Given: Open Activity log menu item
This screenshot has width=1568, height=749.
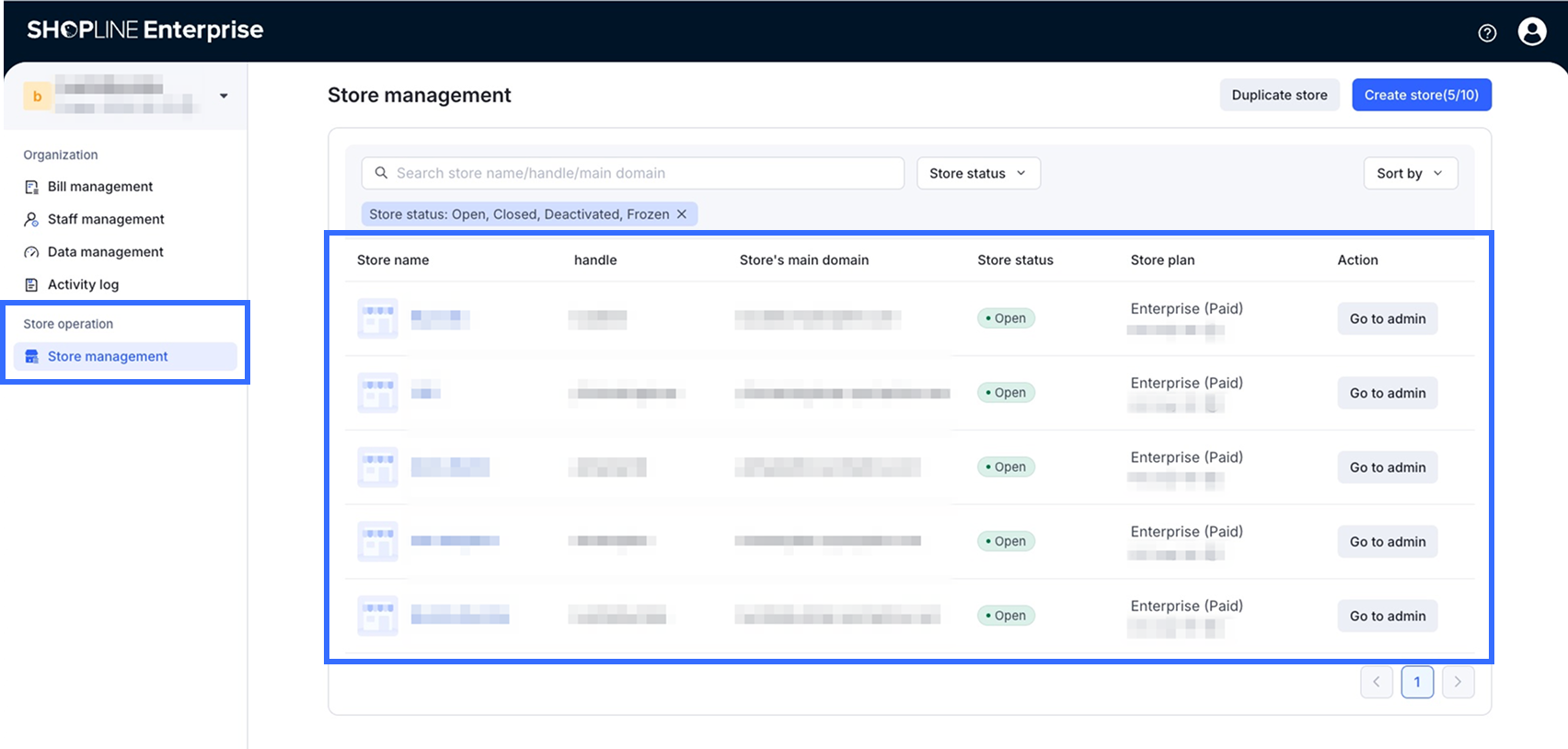Looking at the screenshot, I should click(x=83, y=285).
